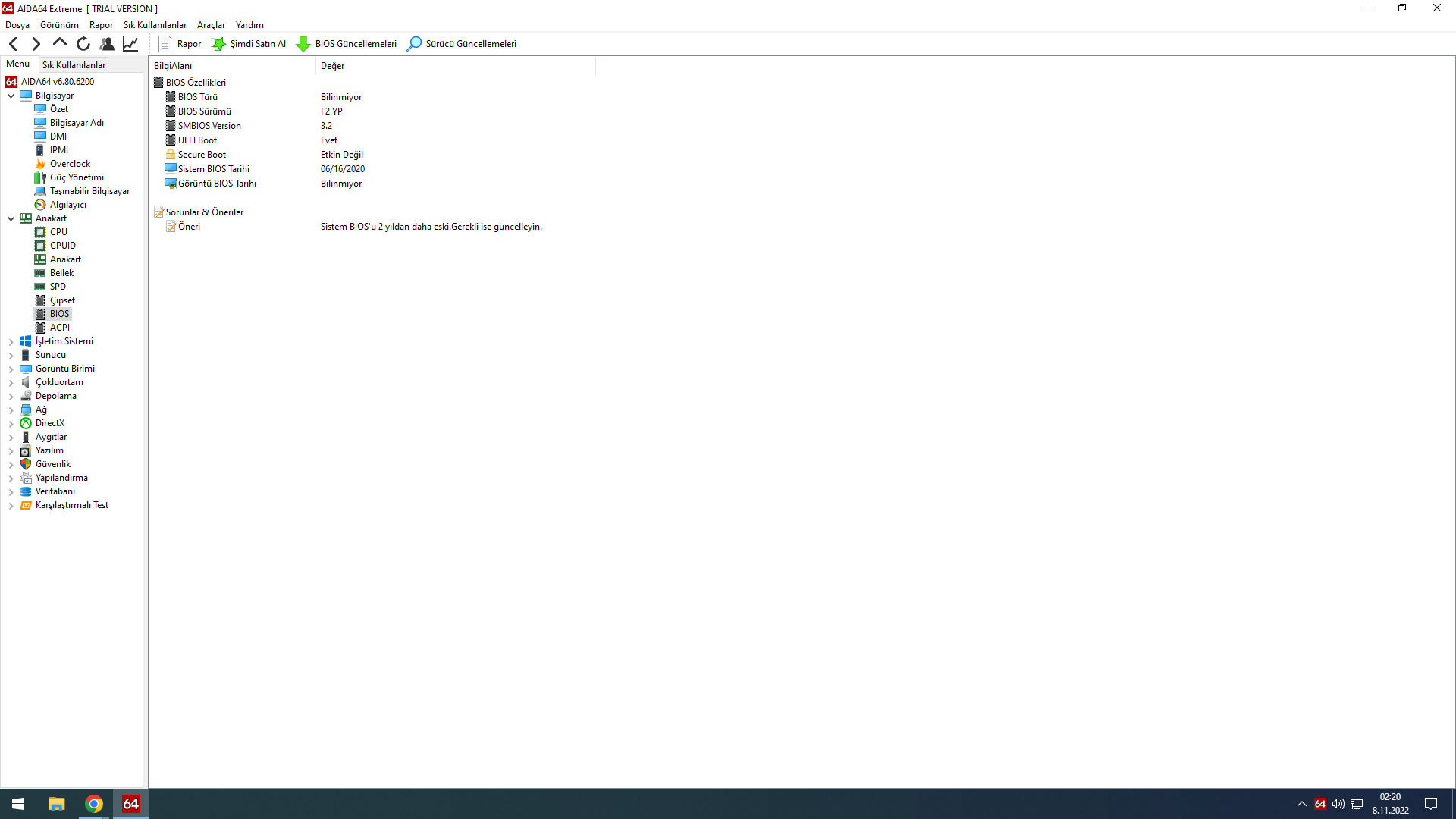The image size is (1456, 819).
Task: Select the Overclock tree item
Action: pos(70,164)
